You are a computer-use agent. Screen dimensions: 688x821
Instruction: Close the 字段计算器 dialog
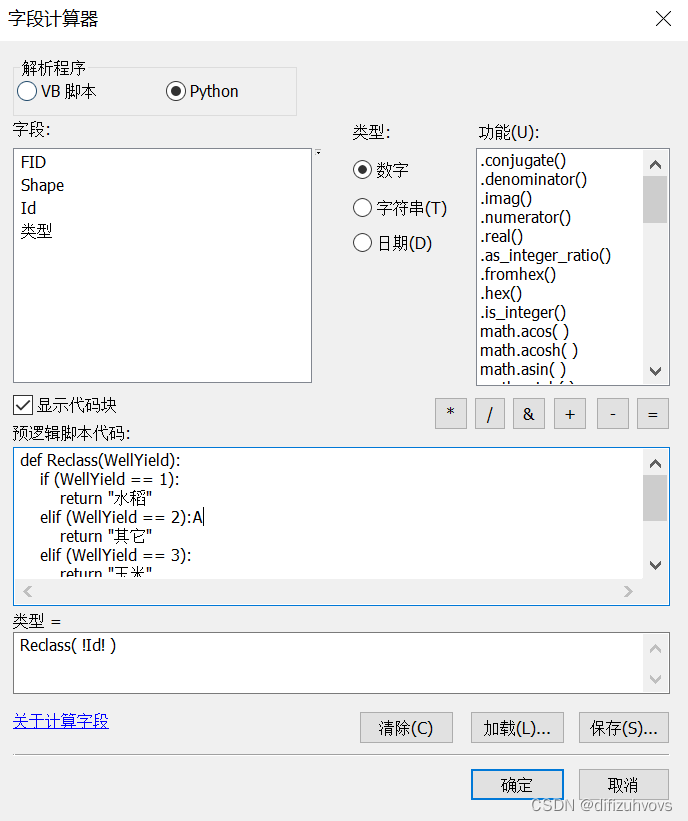tap(663, 19)
